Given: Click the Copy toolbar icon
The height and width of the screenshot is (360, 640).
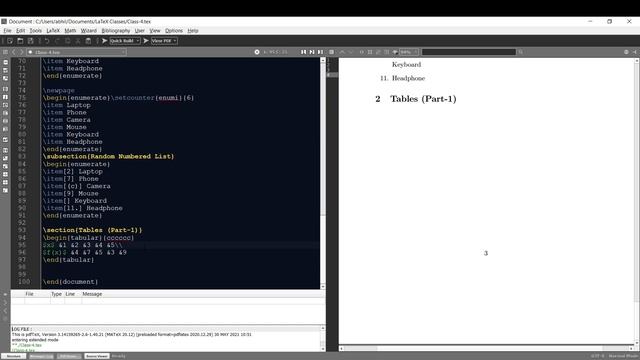Looking at the screenshot, I should coord(68,41).
